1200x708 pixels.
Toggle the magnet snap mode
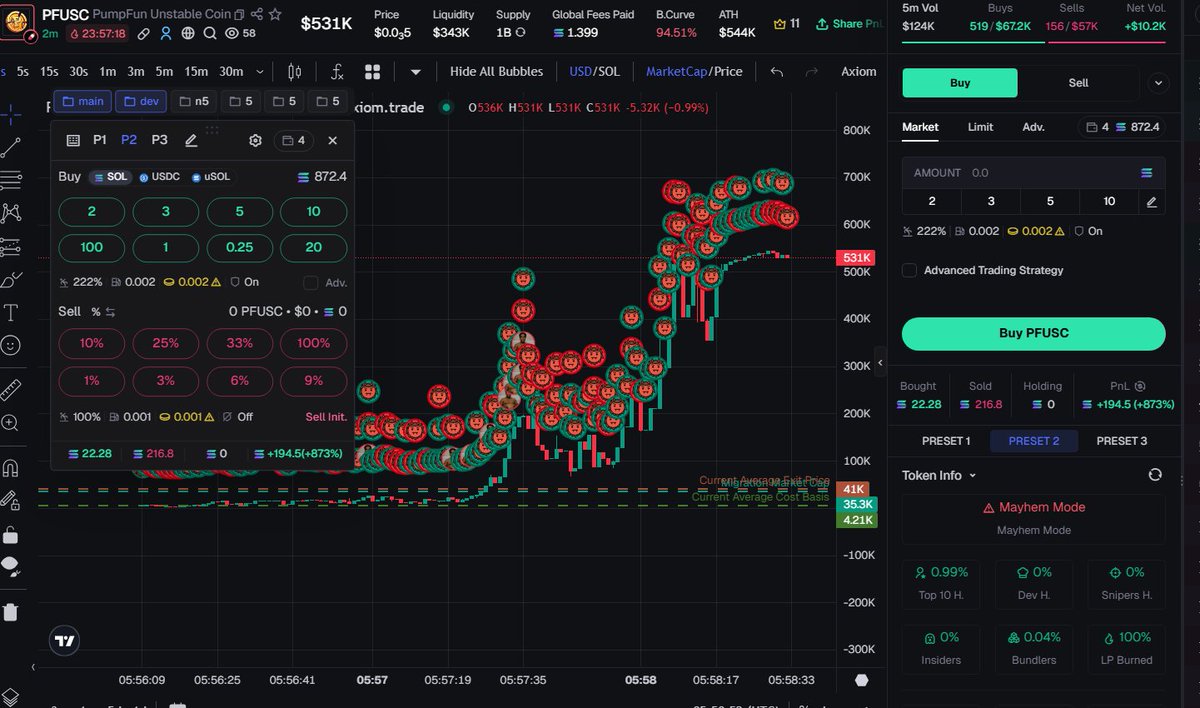coord(11,467)
